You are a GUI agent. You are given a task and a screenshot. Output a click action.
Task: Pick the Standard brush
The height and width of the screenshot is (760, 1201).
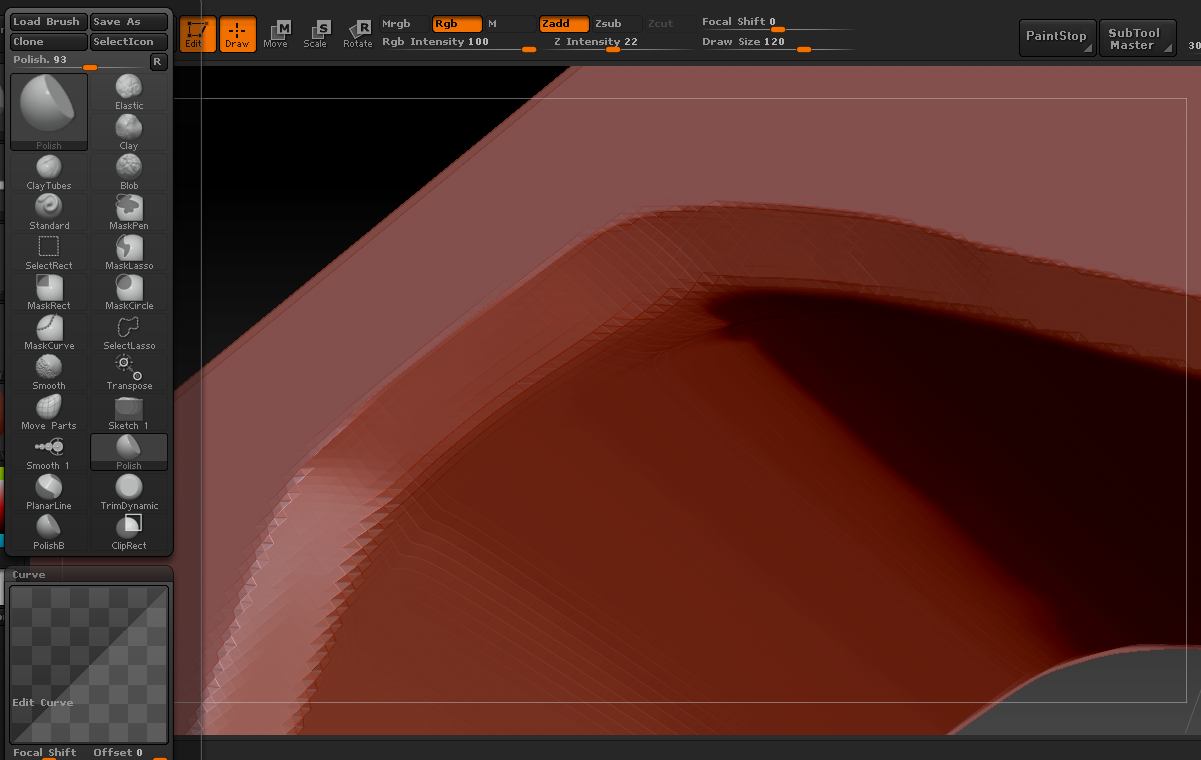point(49,212)
